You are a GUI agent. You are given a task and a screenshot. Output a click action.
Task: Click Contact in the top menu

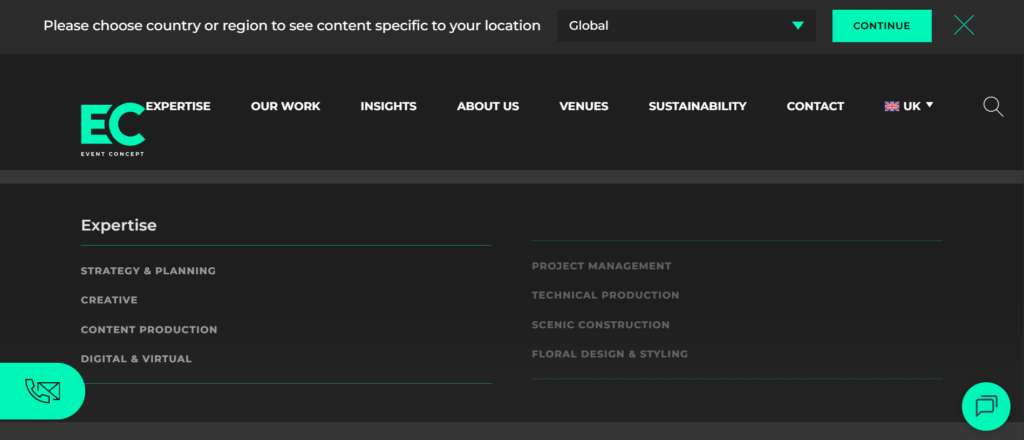click(815, 106)
